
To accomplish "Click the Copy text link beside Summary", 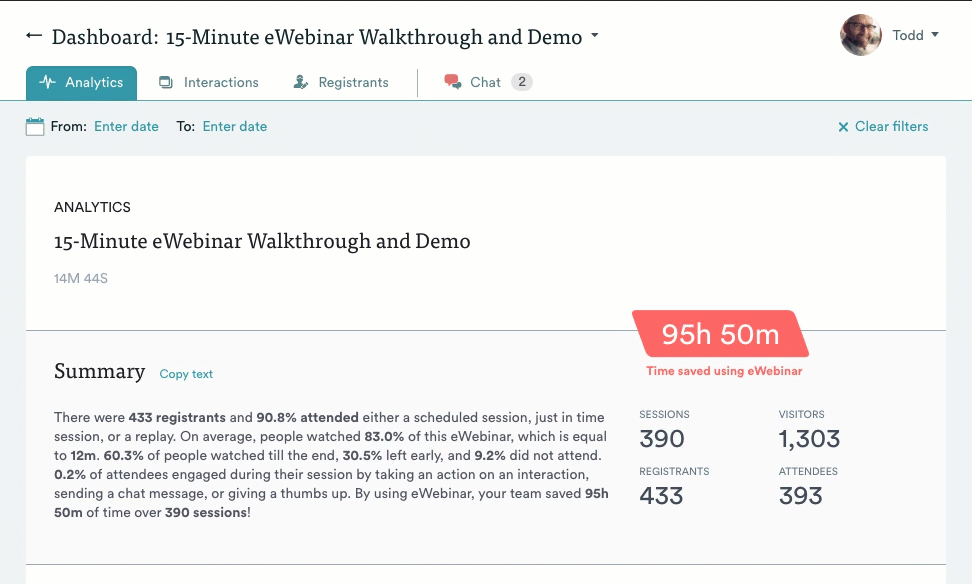I will click(186, 374).
